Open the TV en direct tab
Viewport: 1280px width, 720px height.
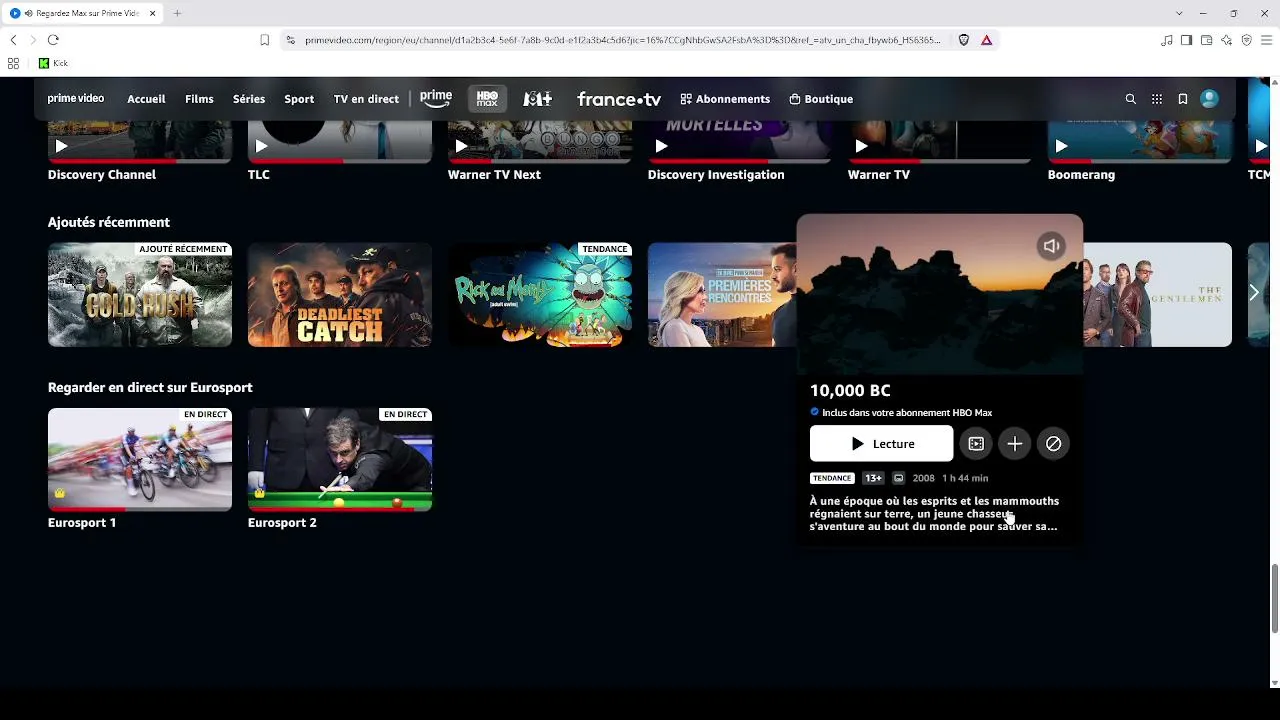pyautogui.click(x=366, y=99)
